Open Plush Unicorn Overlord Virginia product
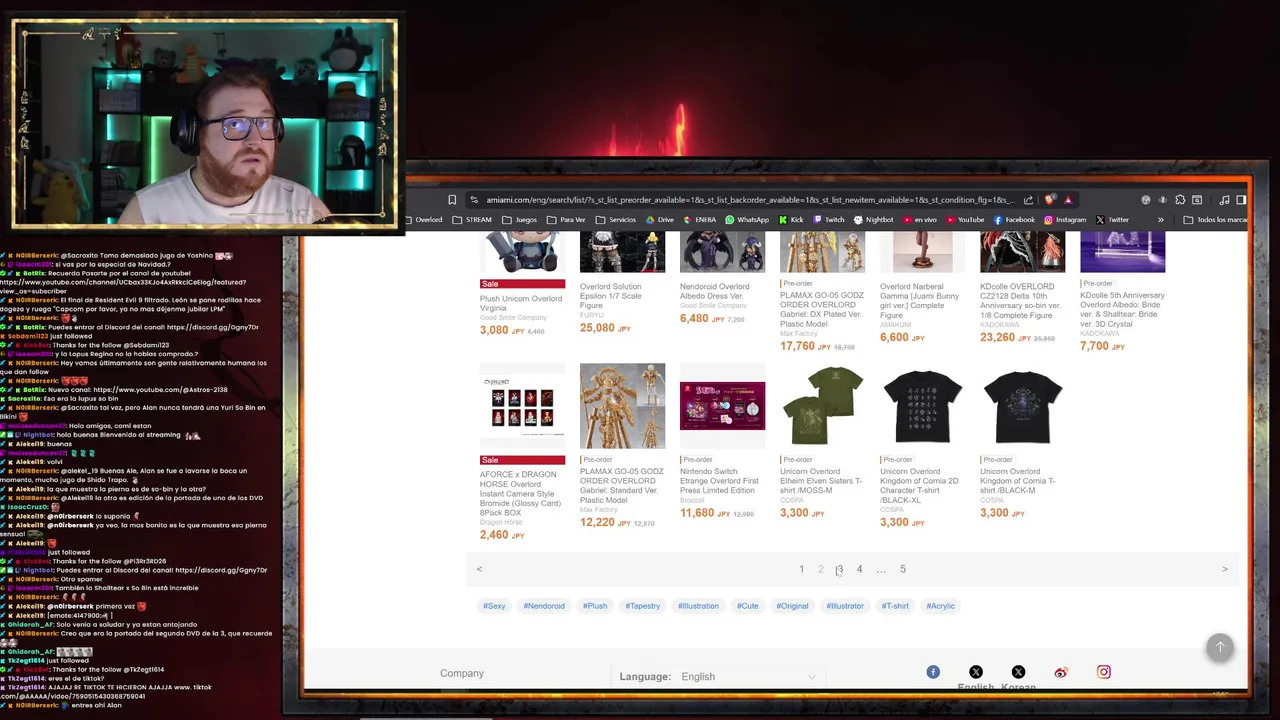1280x720 pixels. pyautogui.click(x=520, y=303)
